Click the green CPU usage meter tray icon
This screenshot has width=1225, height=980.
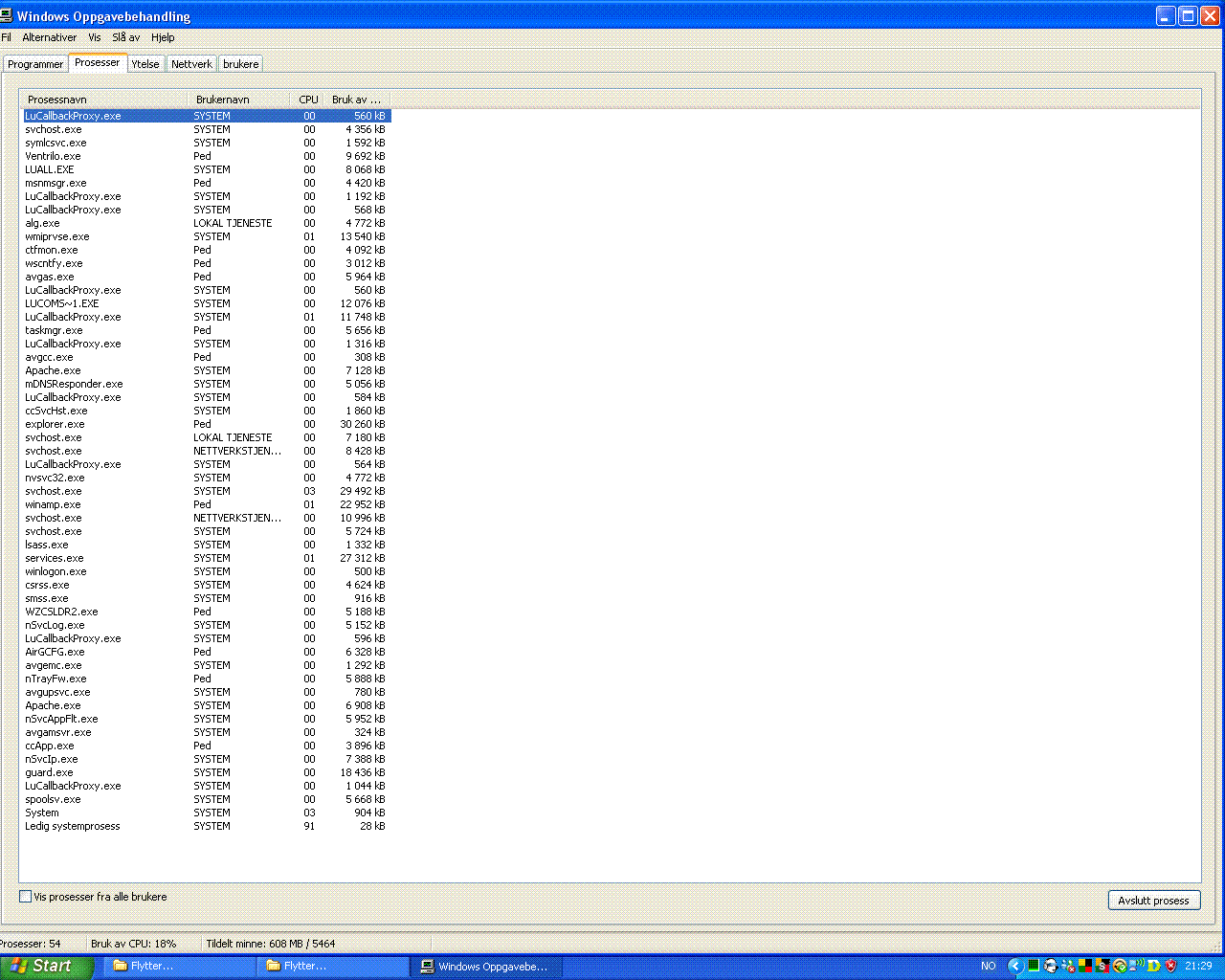click(x=1034, y=966)
